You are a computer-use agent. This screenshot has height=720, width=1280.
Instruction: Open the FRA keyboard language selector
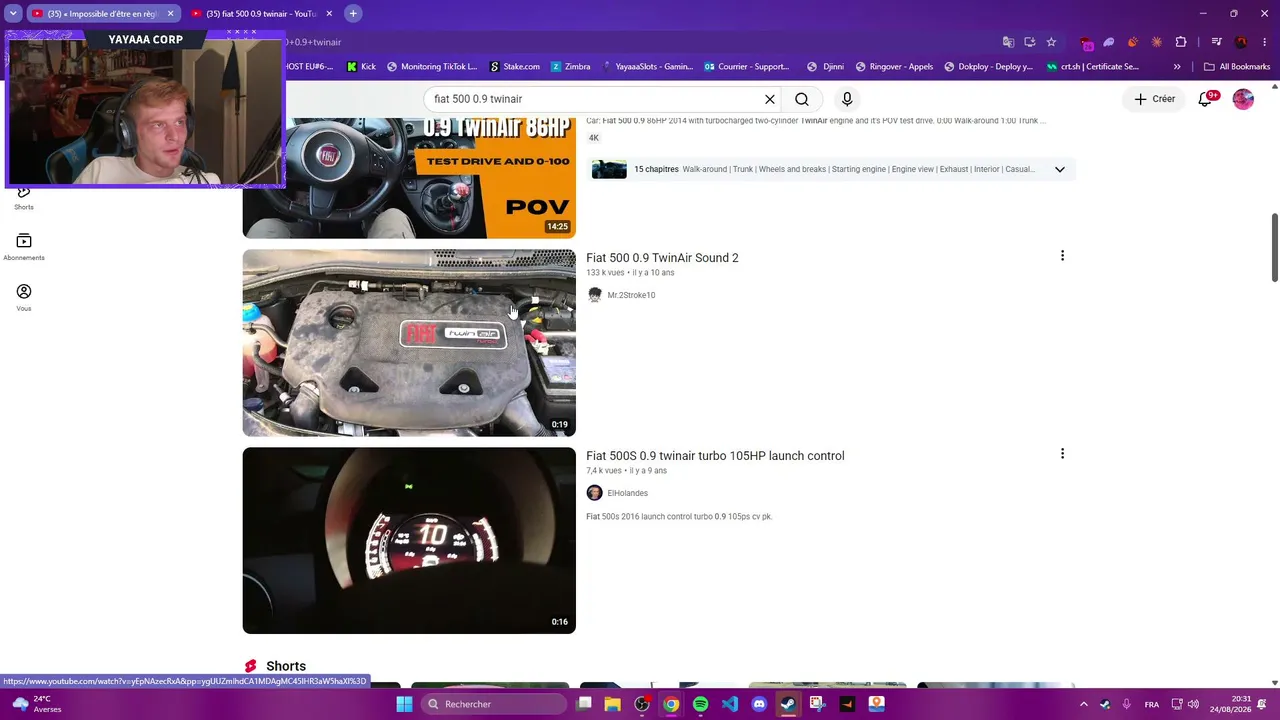point(1152,704)
